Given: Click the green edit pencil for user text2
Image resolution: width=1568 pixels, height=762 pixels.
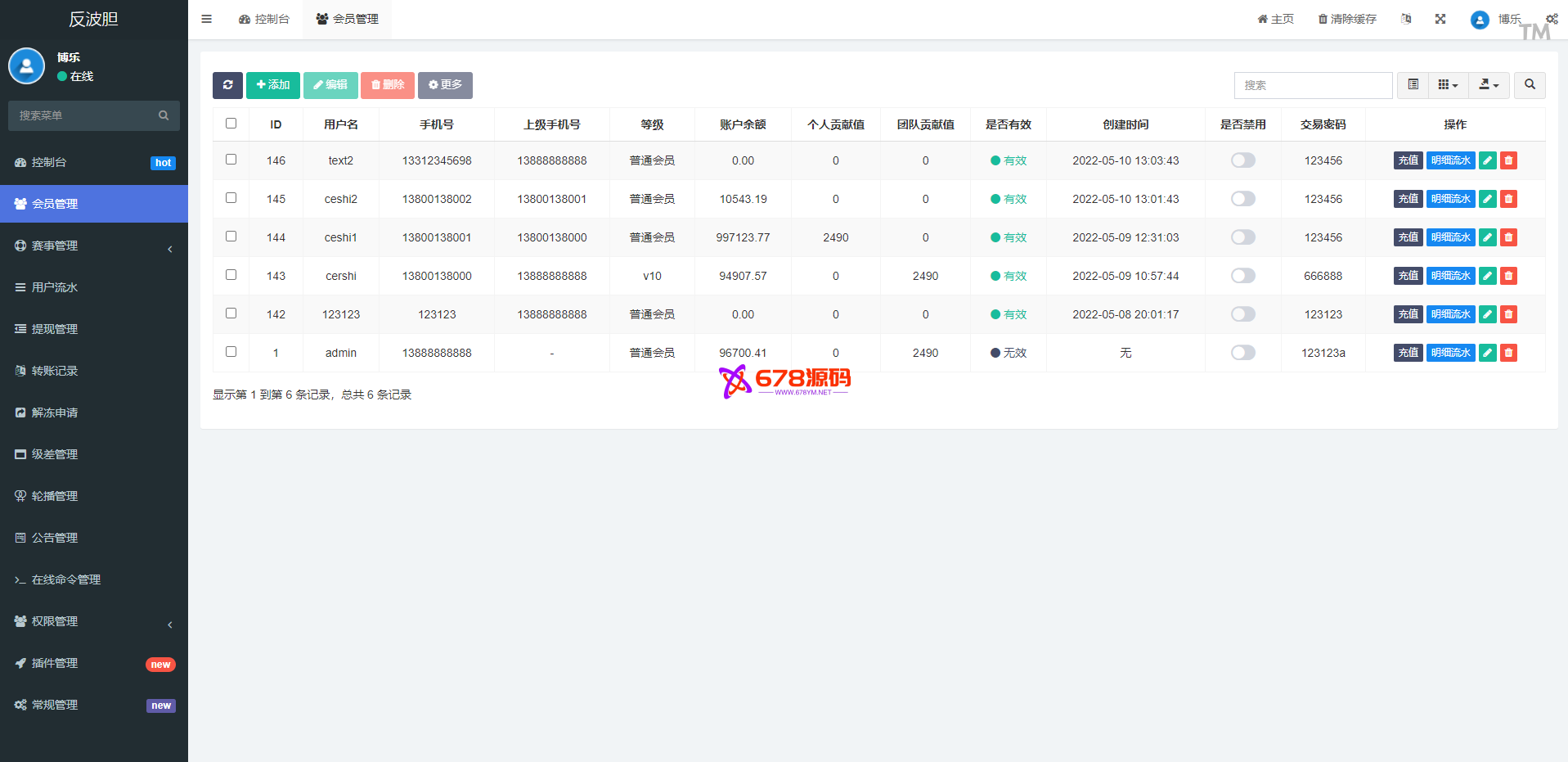Looking at the screenshot, I should pos(1487,160).
